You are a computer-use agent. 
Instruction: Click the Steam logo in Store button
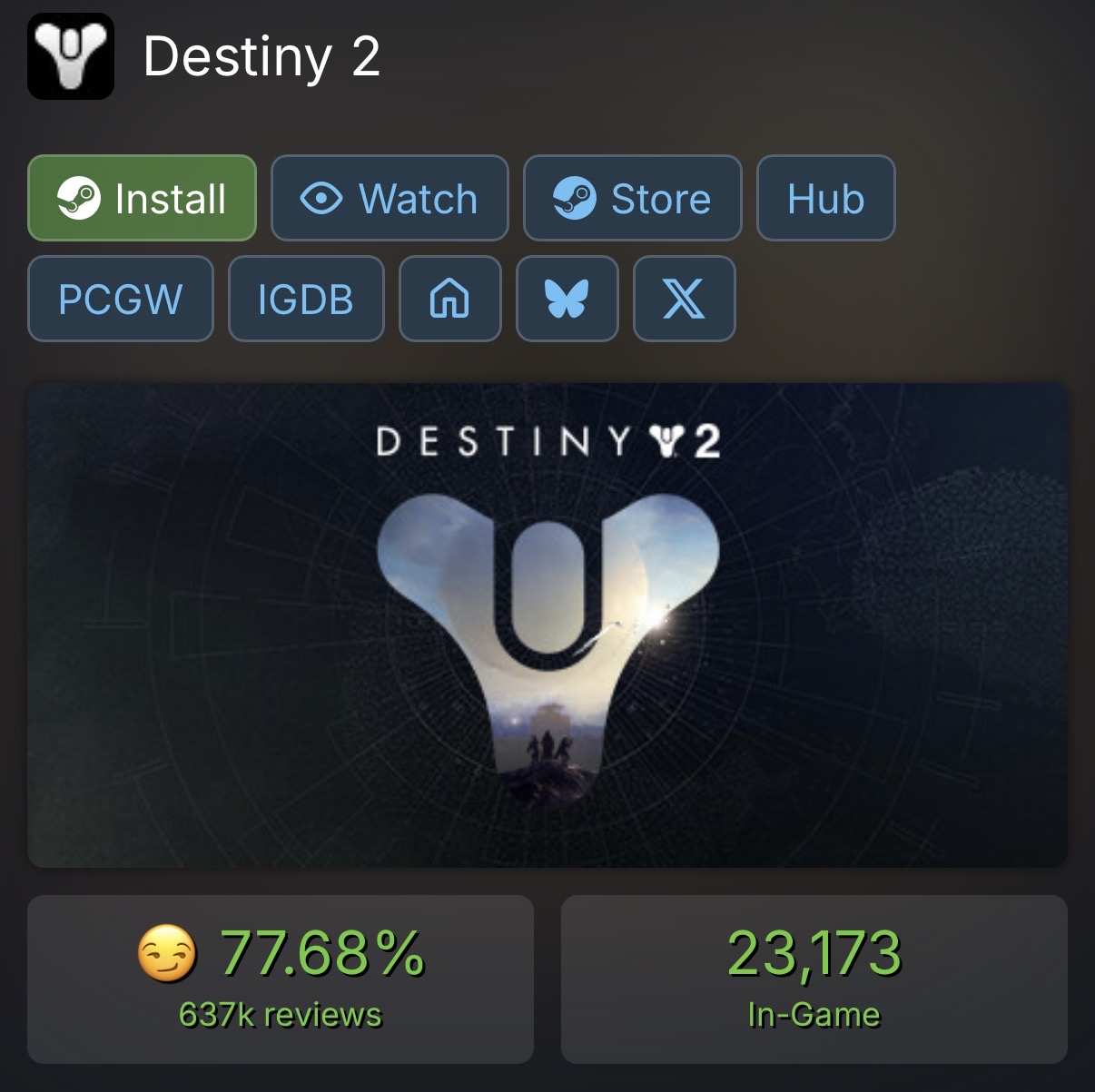[x=575, y=198]
